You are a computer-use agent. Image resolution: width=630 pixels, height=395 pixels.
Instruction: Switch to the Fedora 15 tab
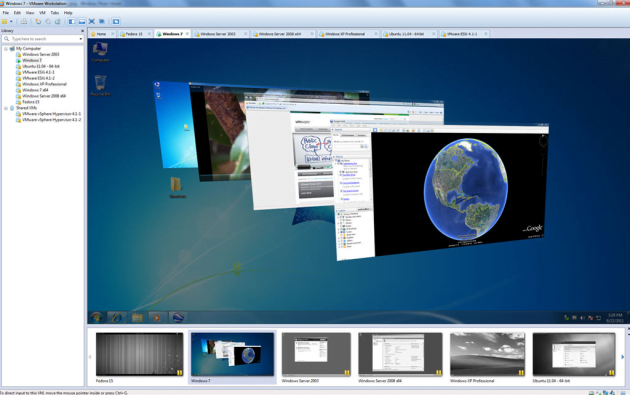(135, 34)
